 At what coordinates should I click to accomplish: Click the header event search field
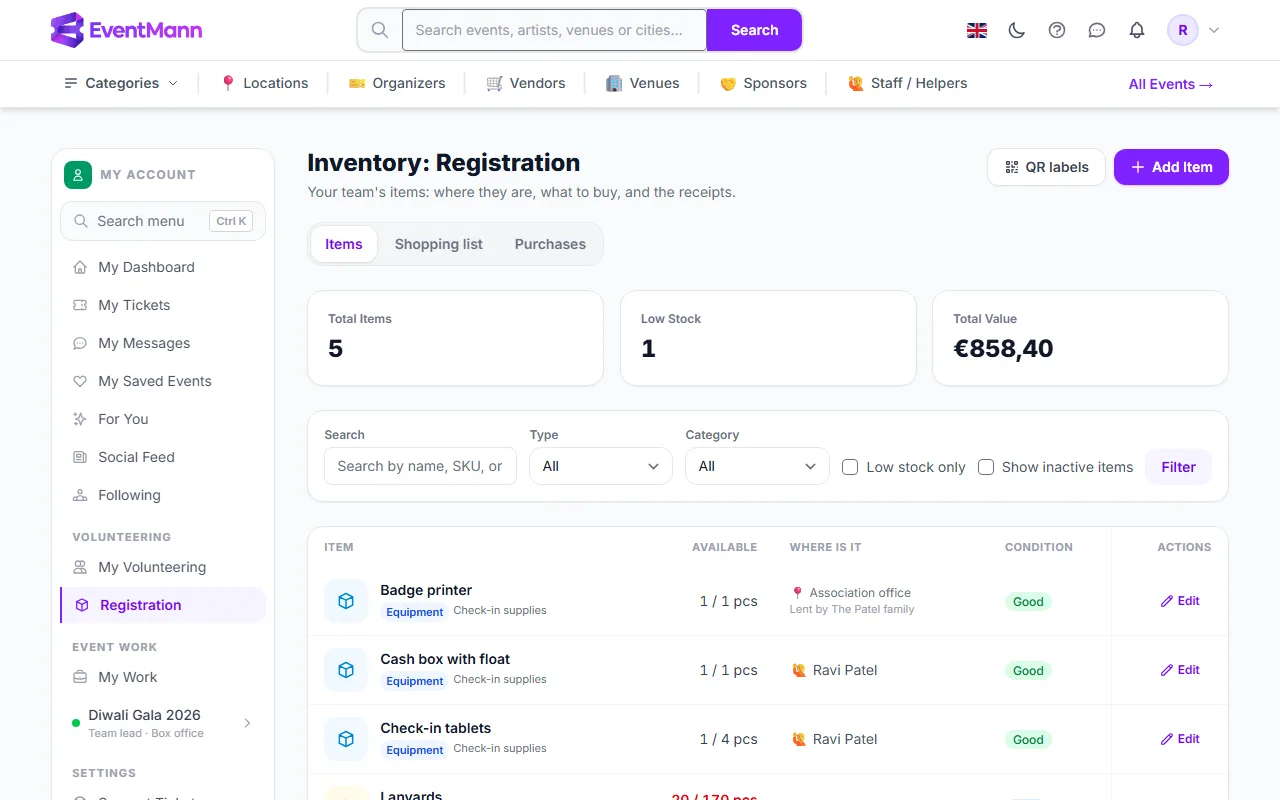click(x=555, y=30)
